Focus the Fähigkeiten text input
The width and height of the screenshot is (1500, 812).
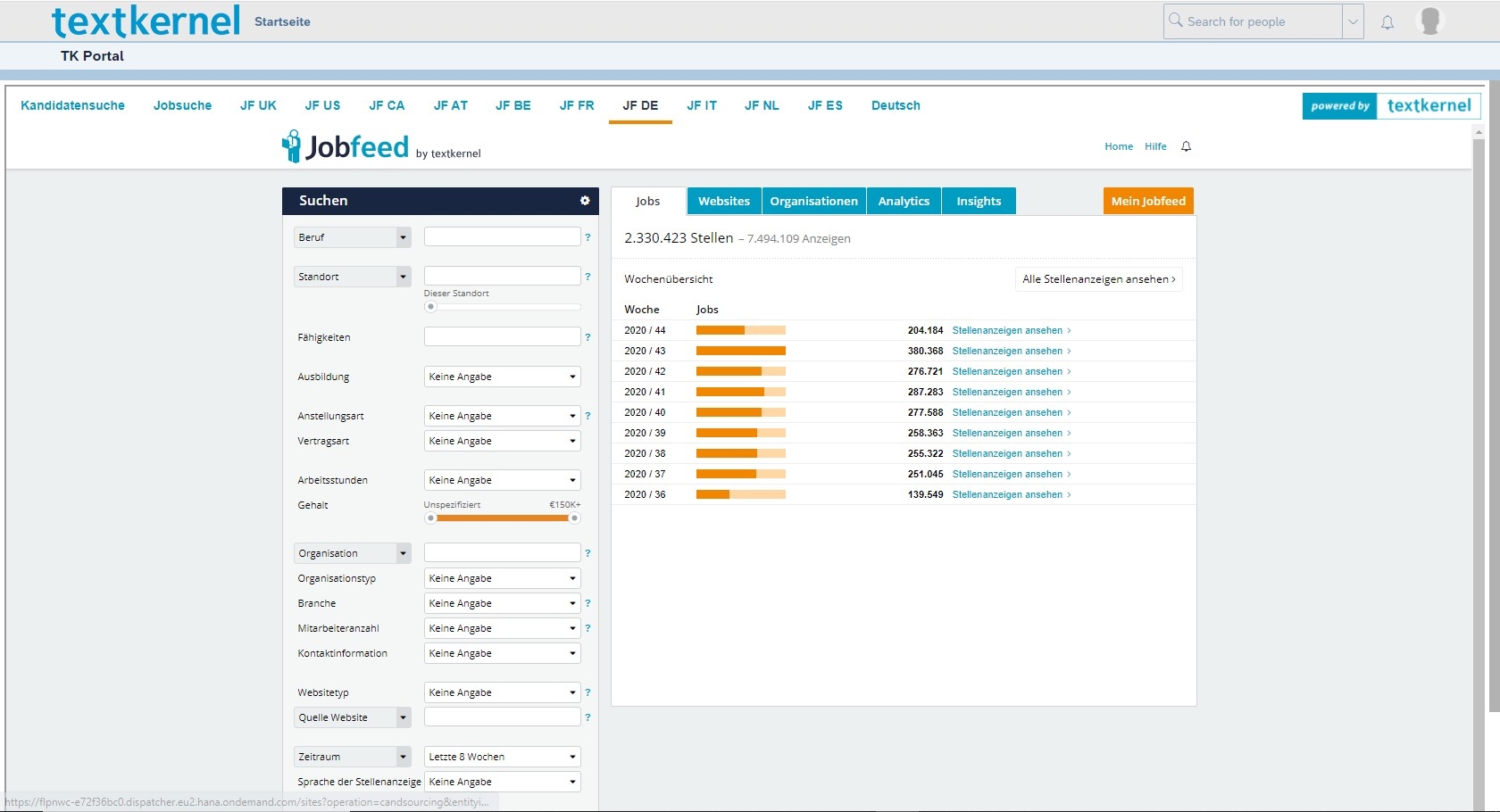503,336
